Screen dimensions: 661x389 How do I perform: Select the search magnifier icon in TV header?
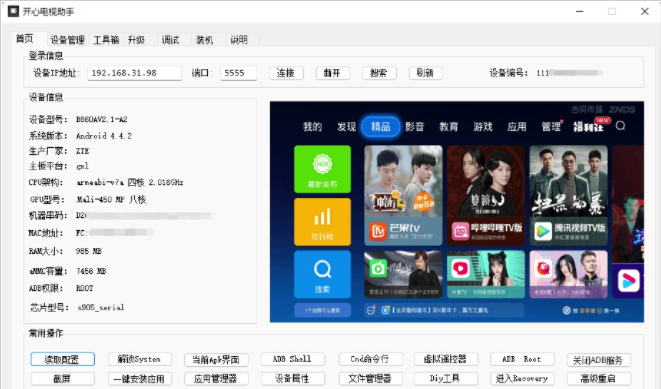pyautogui.click(x=620, y=126)
